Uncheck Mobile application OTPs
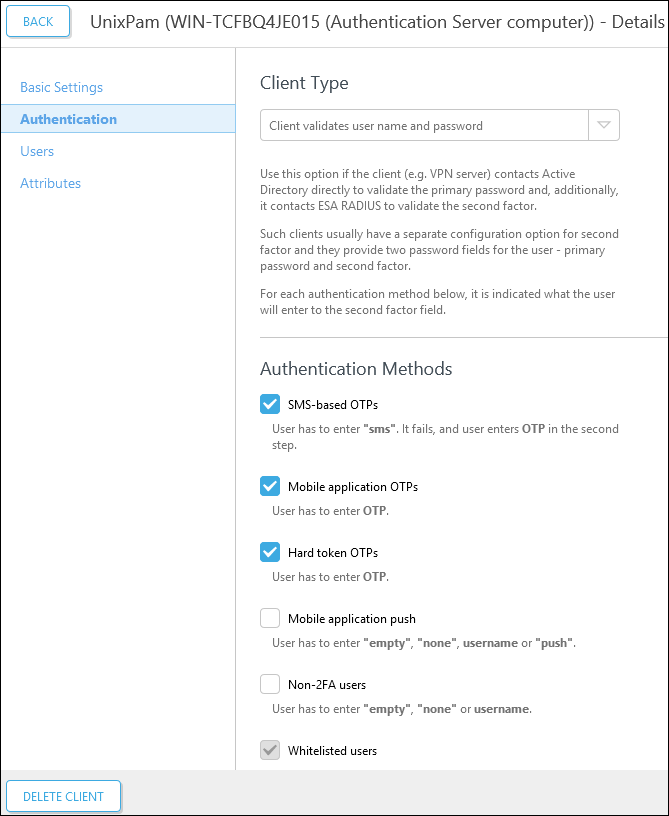669x816 pixels. [270, 486]
